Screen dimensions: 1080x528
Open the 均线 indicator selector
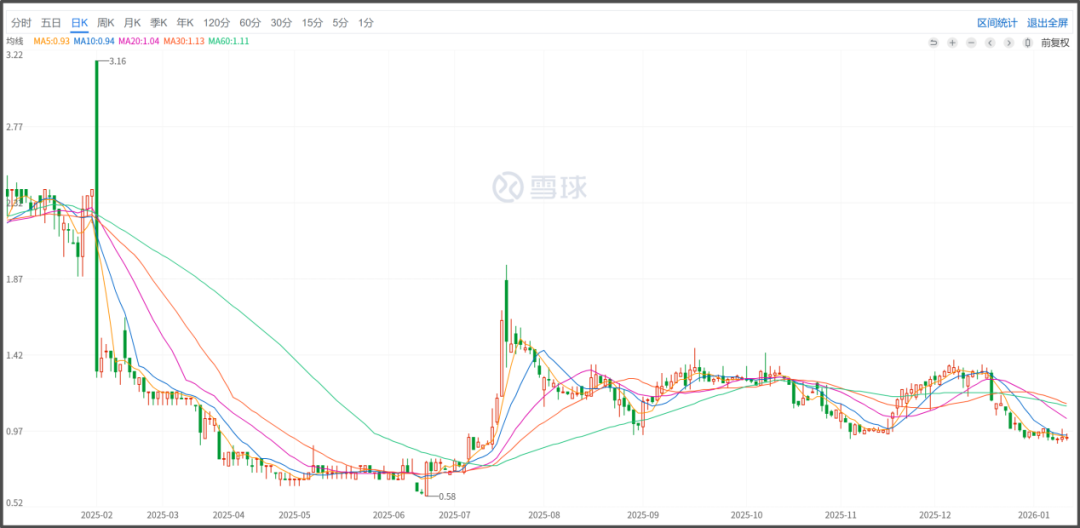click(15, 41)
